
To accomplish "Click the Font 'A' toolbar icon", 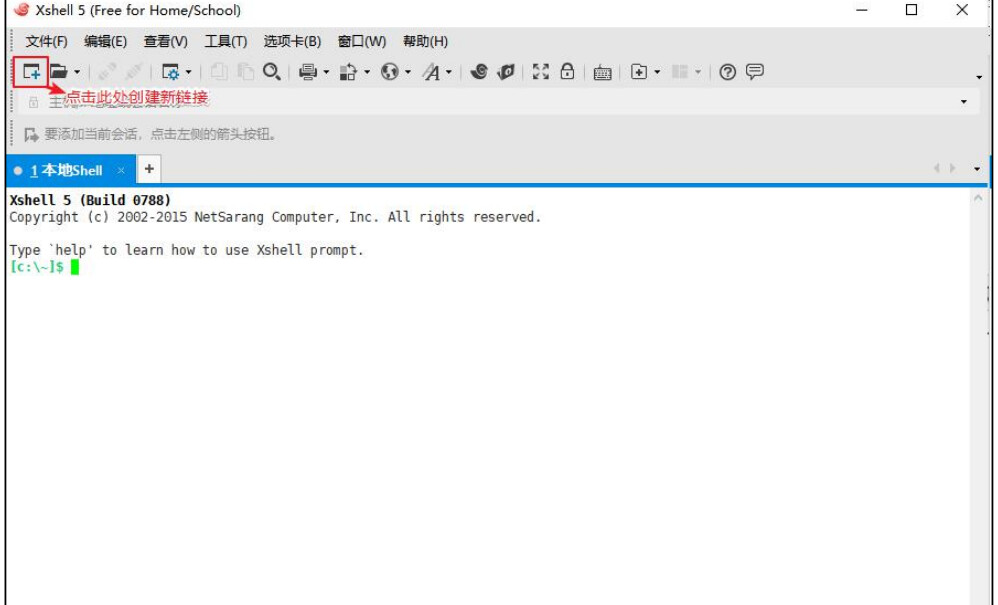I will (432, 72).
